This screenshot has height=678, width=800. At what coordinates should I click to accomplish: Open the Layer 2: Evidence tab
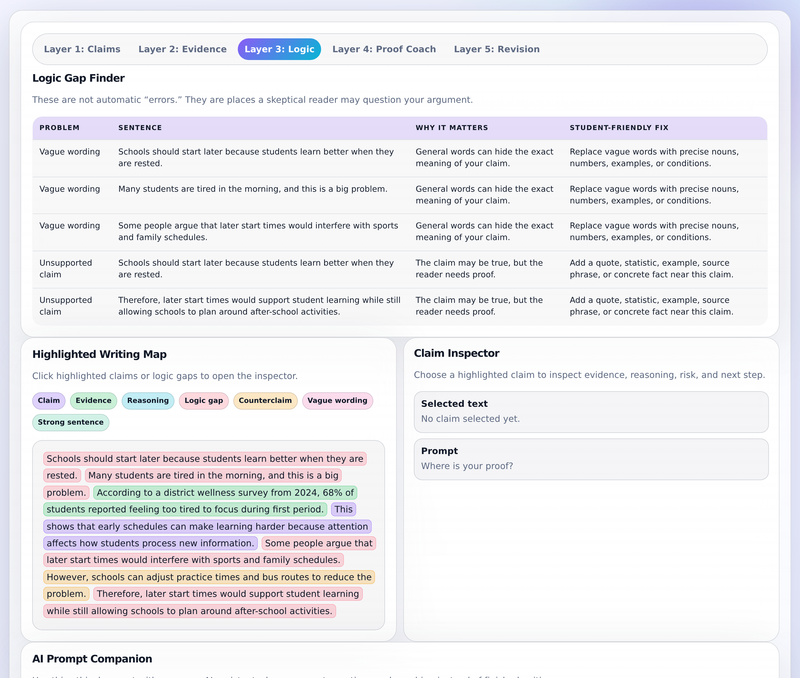[x=182, y=49]
